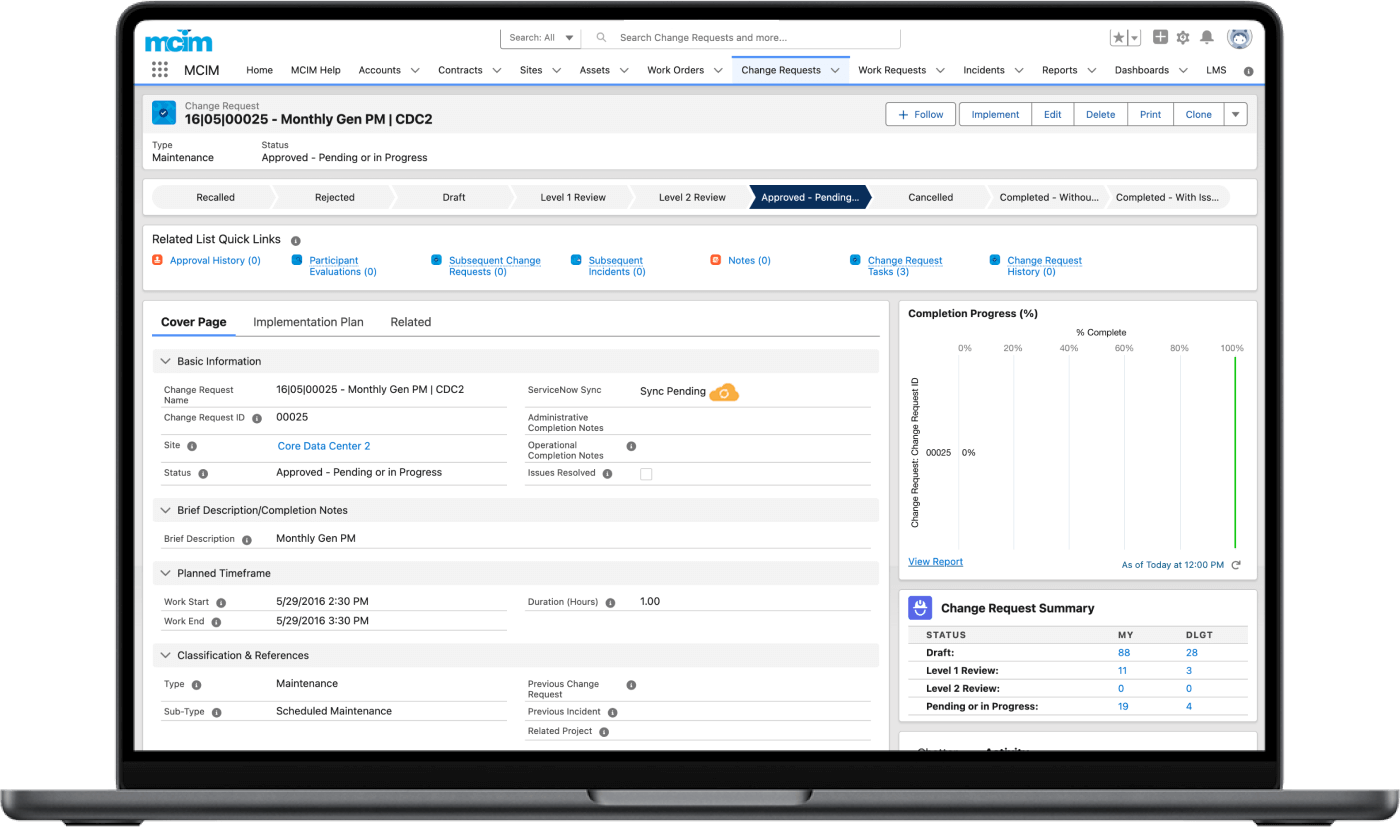Open the favorites star icon

point(1119,38)
